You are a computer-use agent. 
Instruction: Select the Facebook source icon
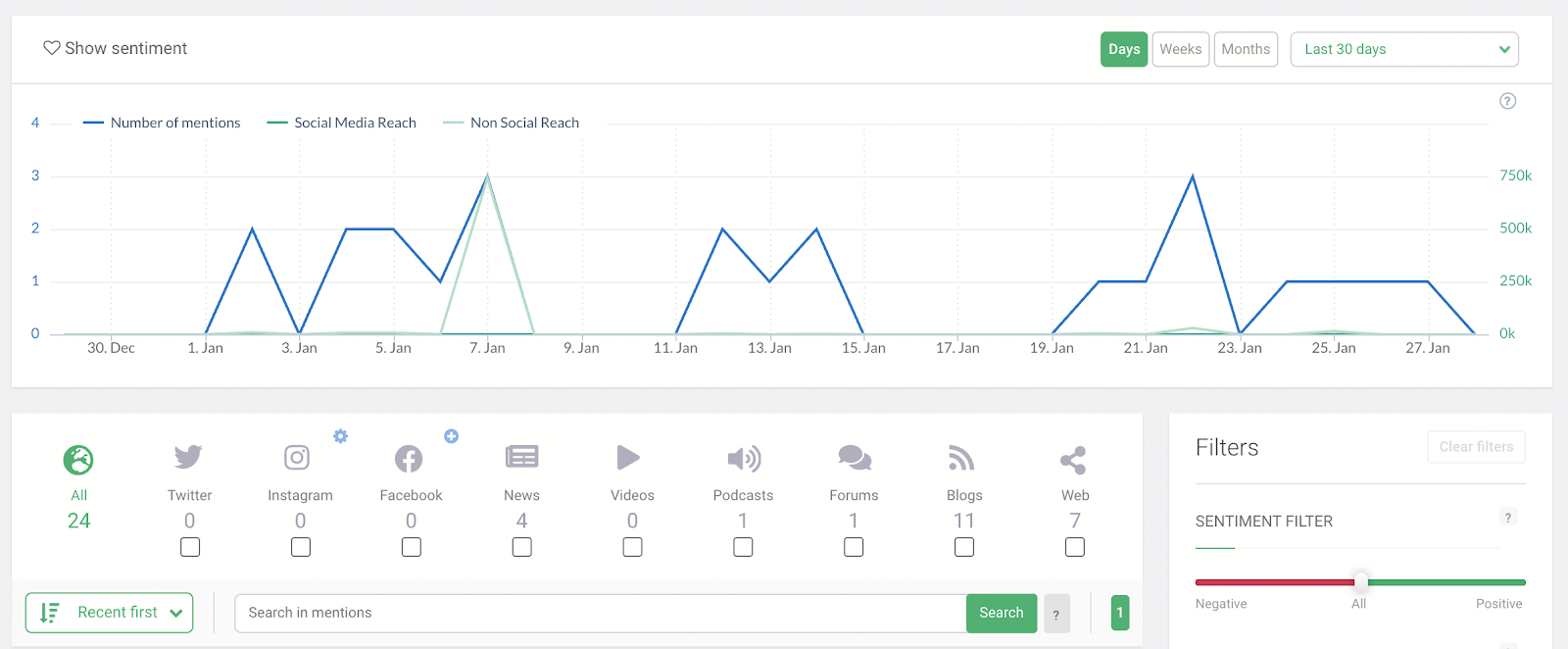pyautogui.click(x=409, y=458)
